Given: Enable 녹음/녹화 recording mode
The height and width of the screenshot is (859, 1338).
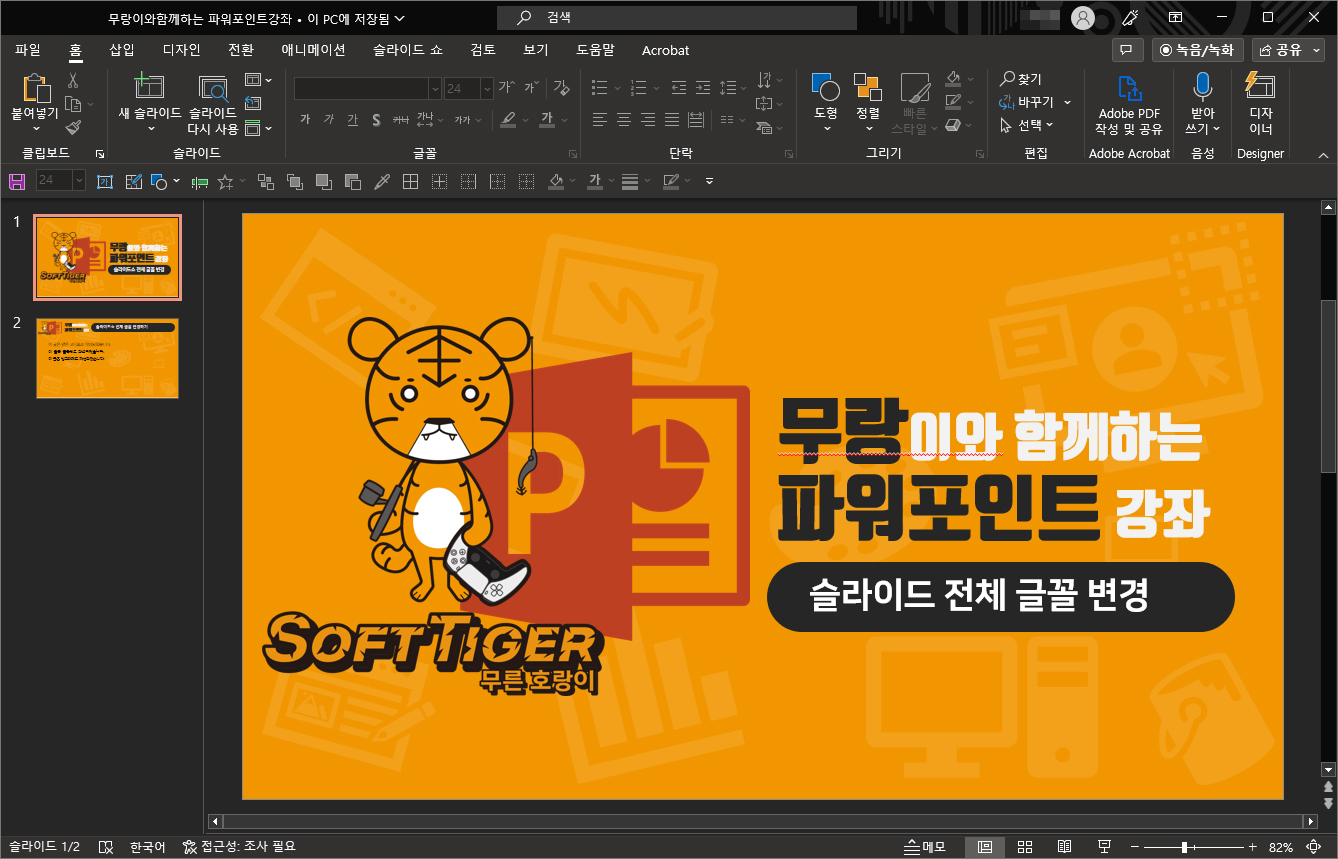Looking at the screenshot, I should (1197, 49).
